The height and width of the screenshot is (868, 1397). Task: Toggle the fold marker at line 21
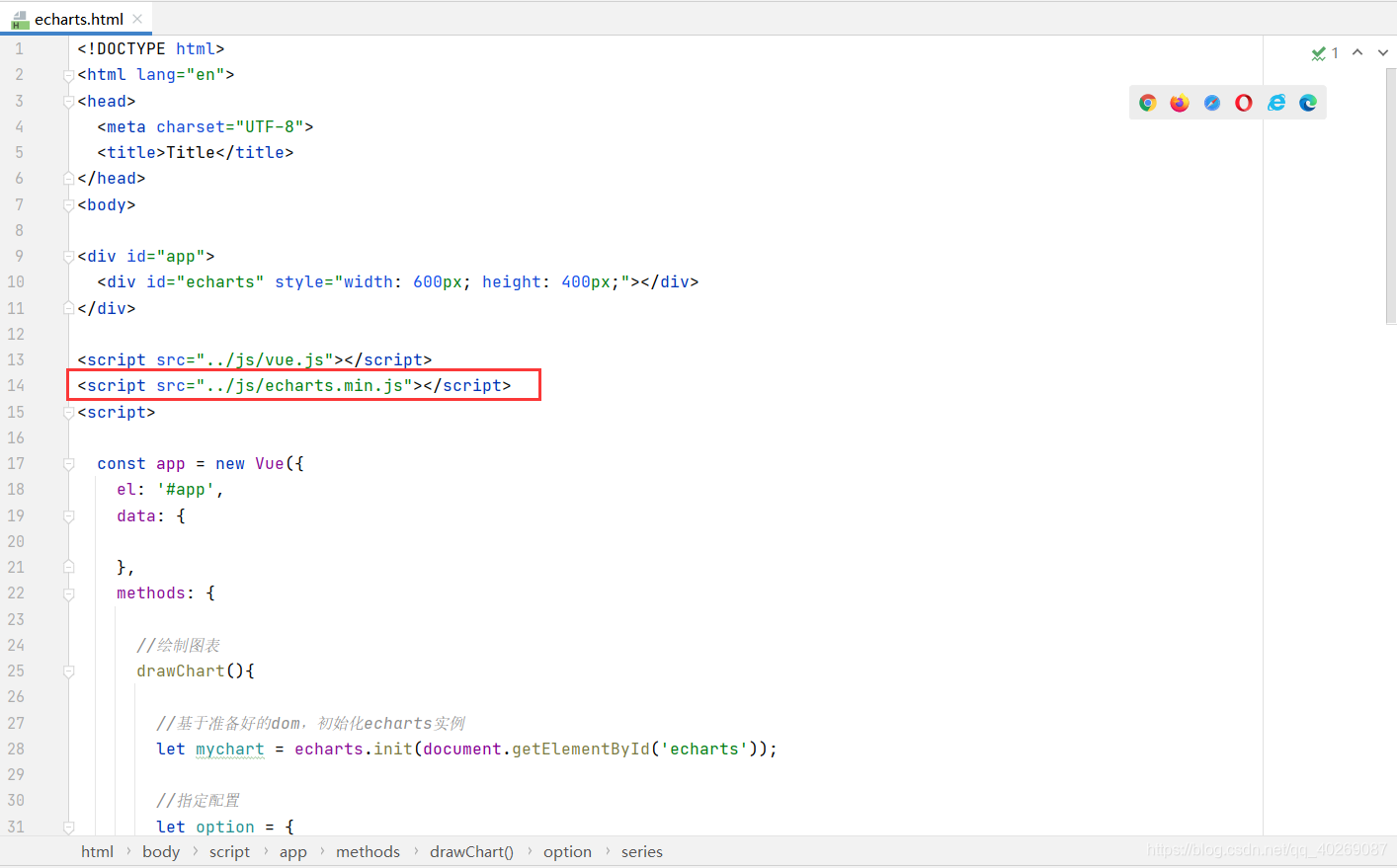68,568
